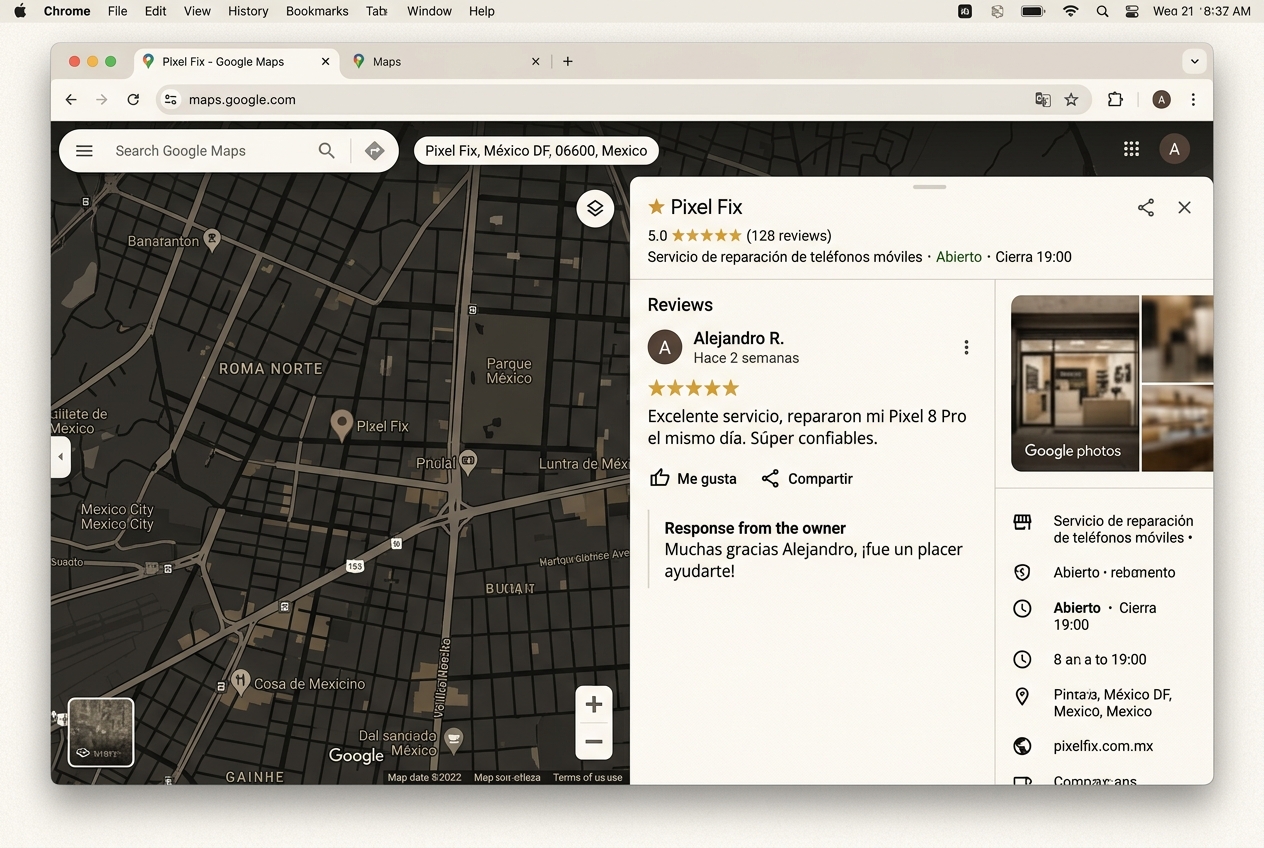The height and width of the screenshot is (848, 1264).
Task: Open the pixelfix.com.mx website link
Action: tap(1103, 746)
